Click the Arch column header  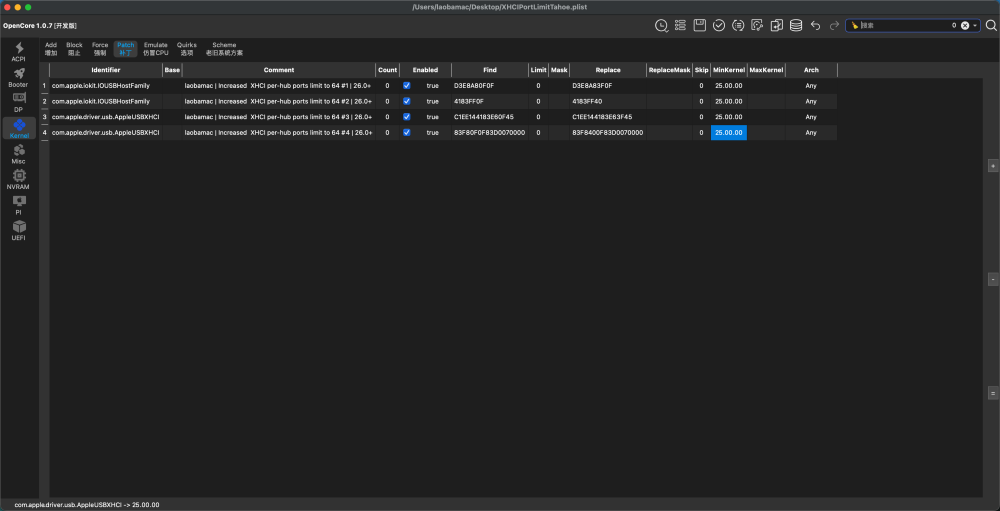tap(811, 70)
